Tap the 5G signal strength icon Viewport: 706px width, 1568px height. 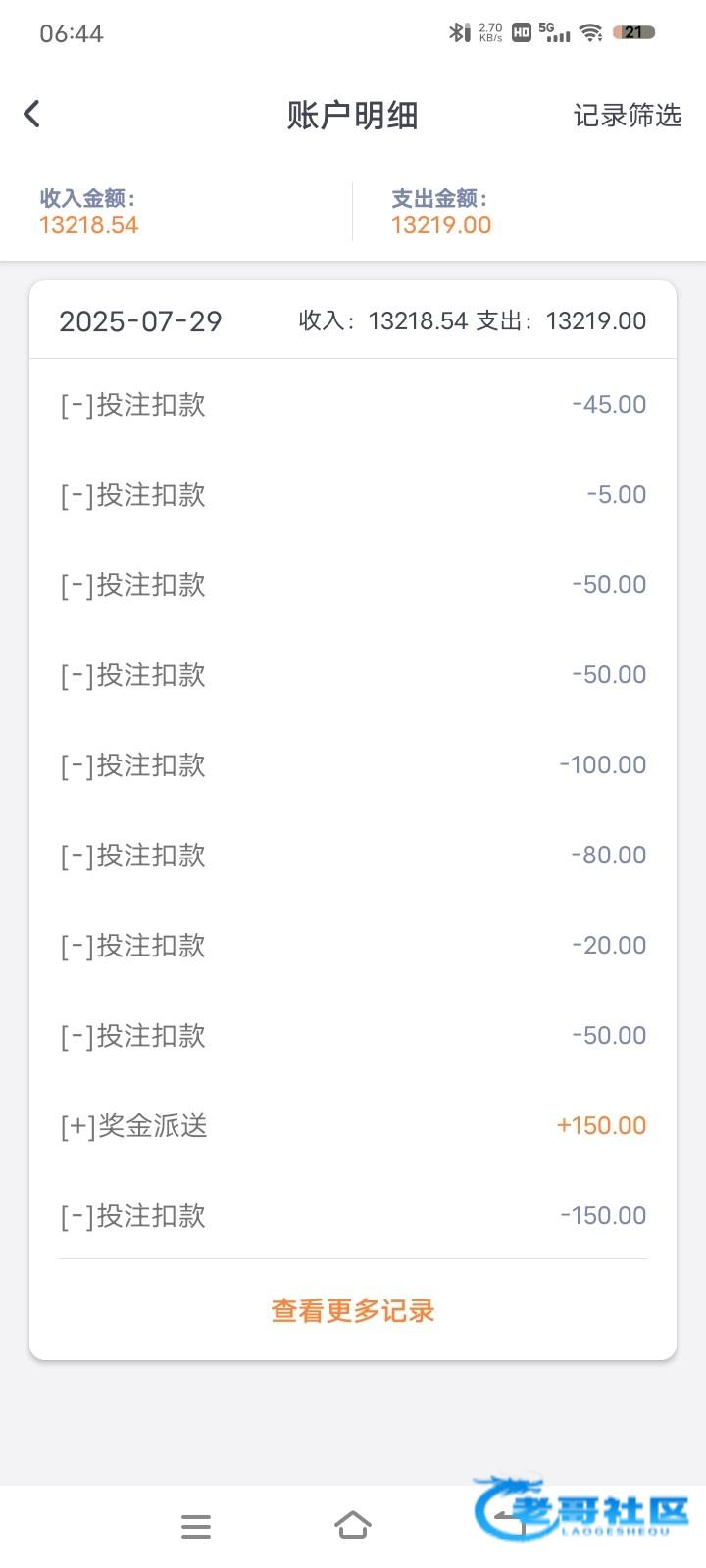555,32
